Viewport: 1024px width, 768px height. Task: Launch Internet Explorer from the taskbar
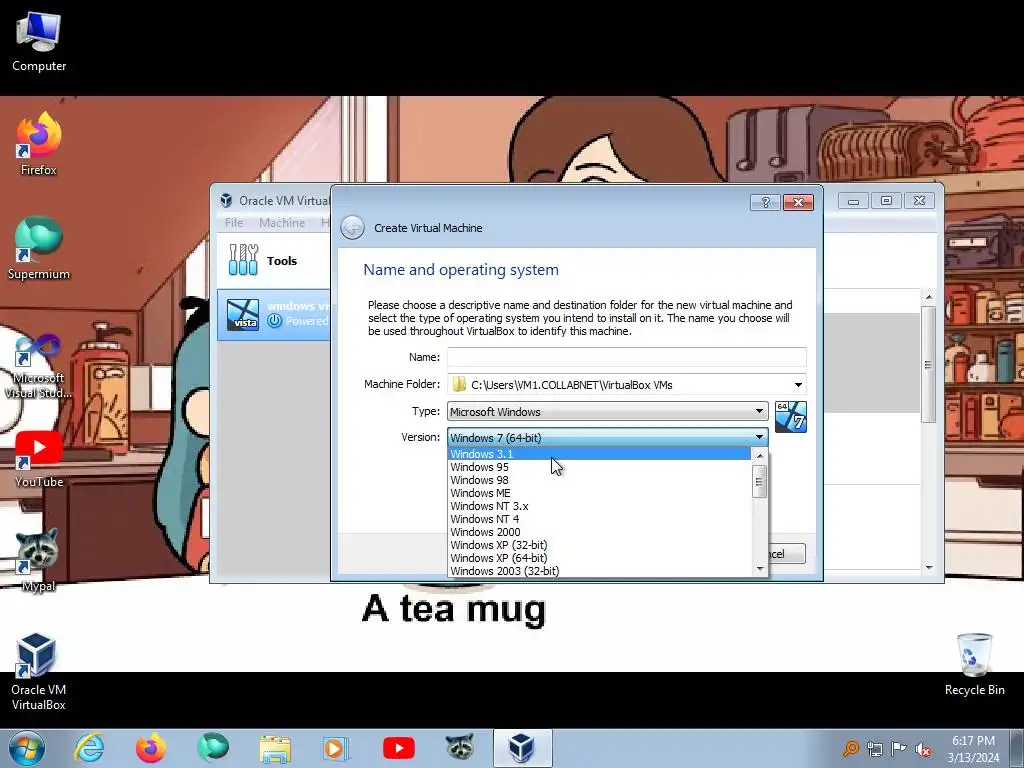click(x=89, y=748)
